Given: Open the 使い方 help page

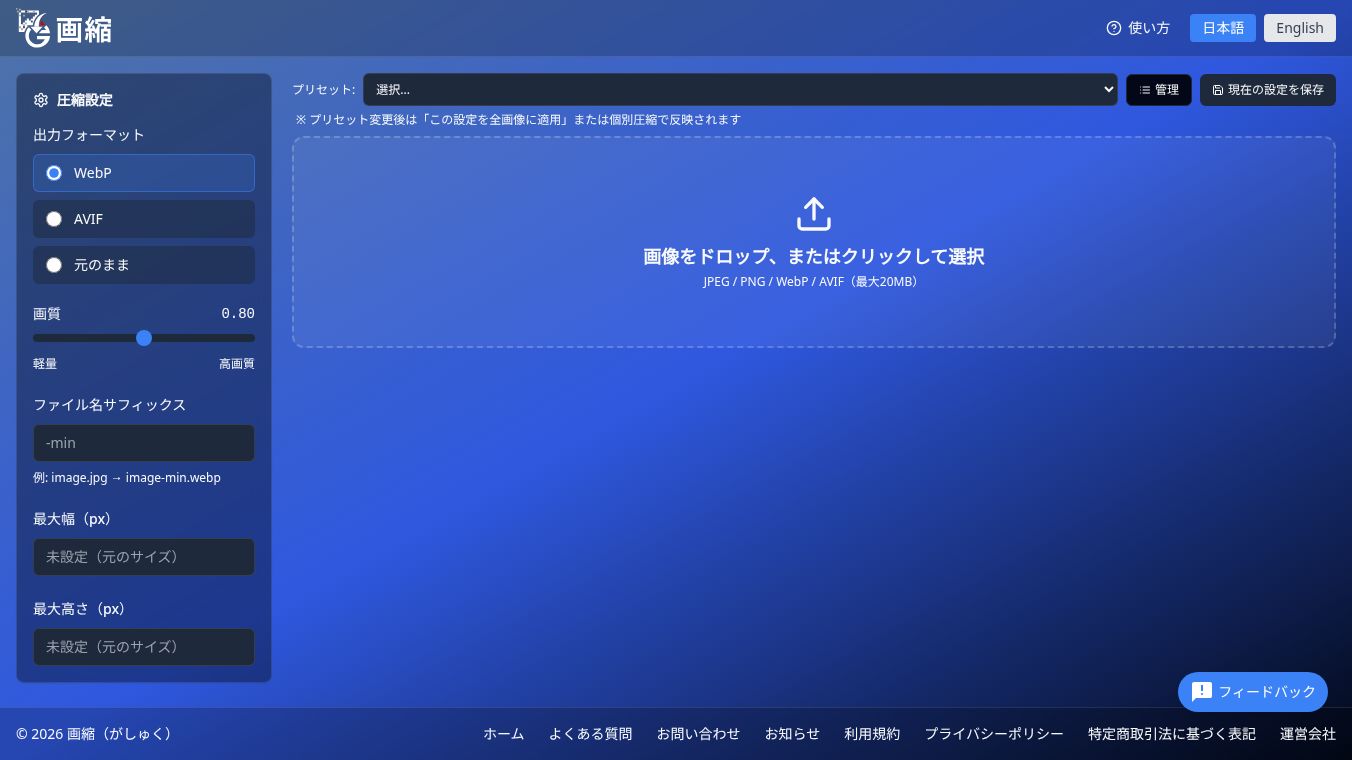Looking at the screenshot, I should click(x=1138, y=28).
